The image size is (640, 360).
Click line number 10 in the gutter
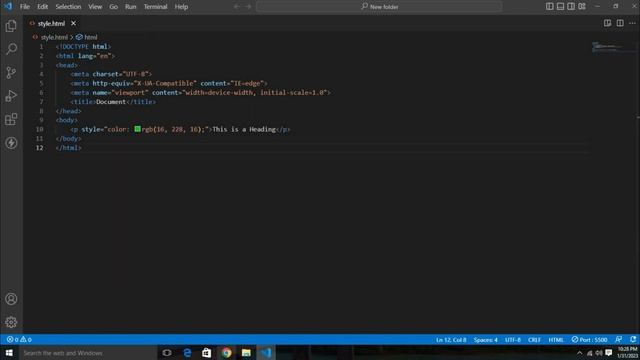[x=39, y=129]
